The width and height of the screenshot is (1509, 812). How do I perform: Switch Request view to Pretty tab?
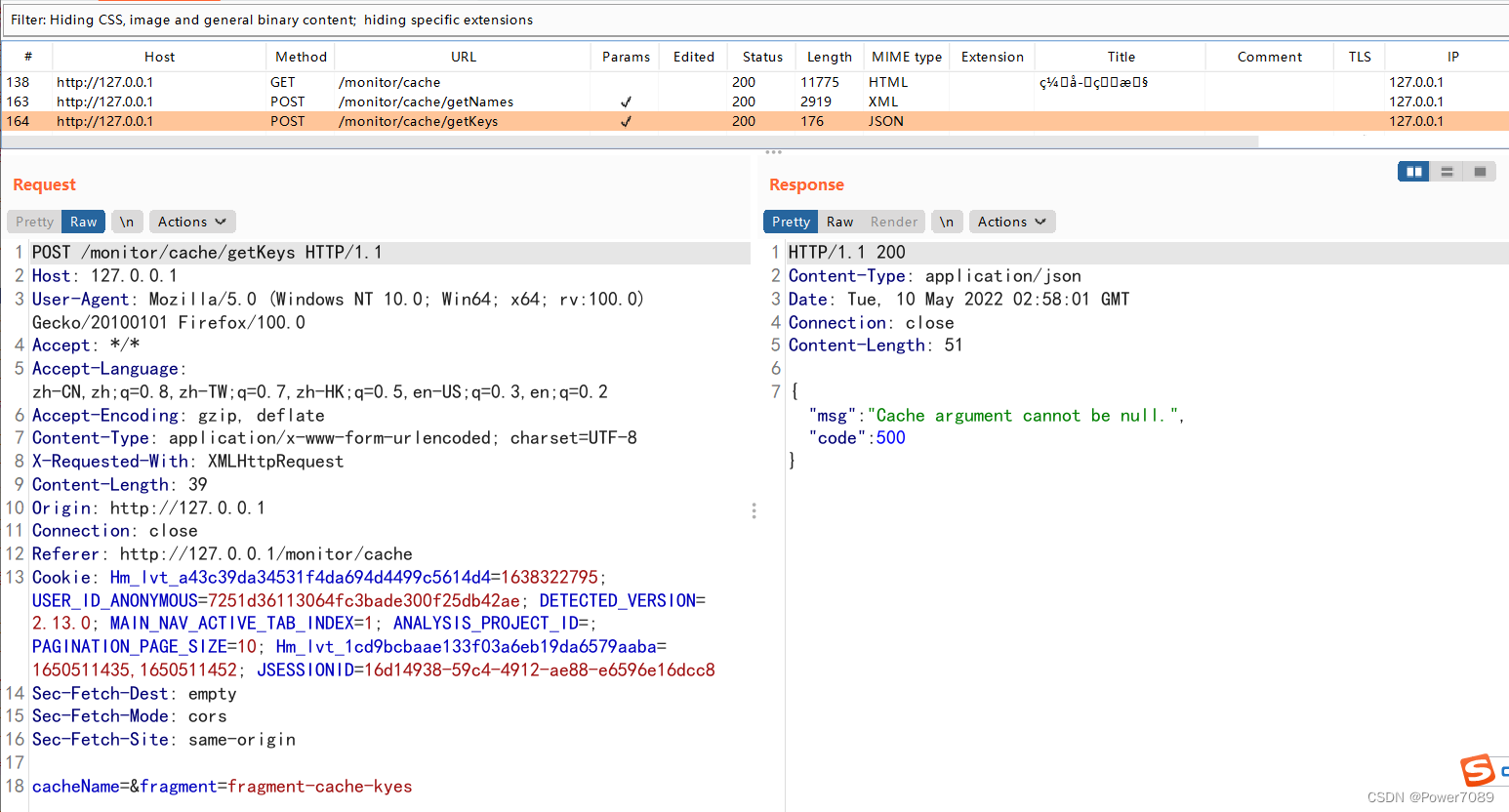coord(34,222)
